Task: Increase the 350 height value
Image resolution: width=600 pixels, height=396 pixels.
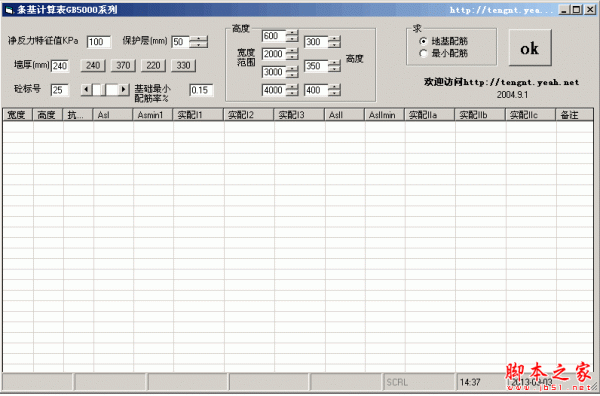Action: [x=334, y=63]
